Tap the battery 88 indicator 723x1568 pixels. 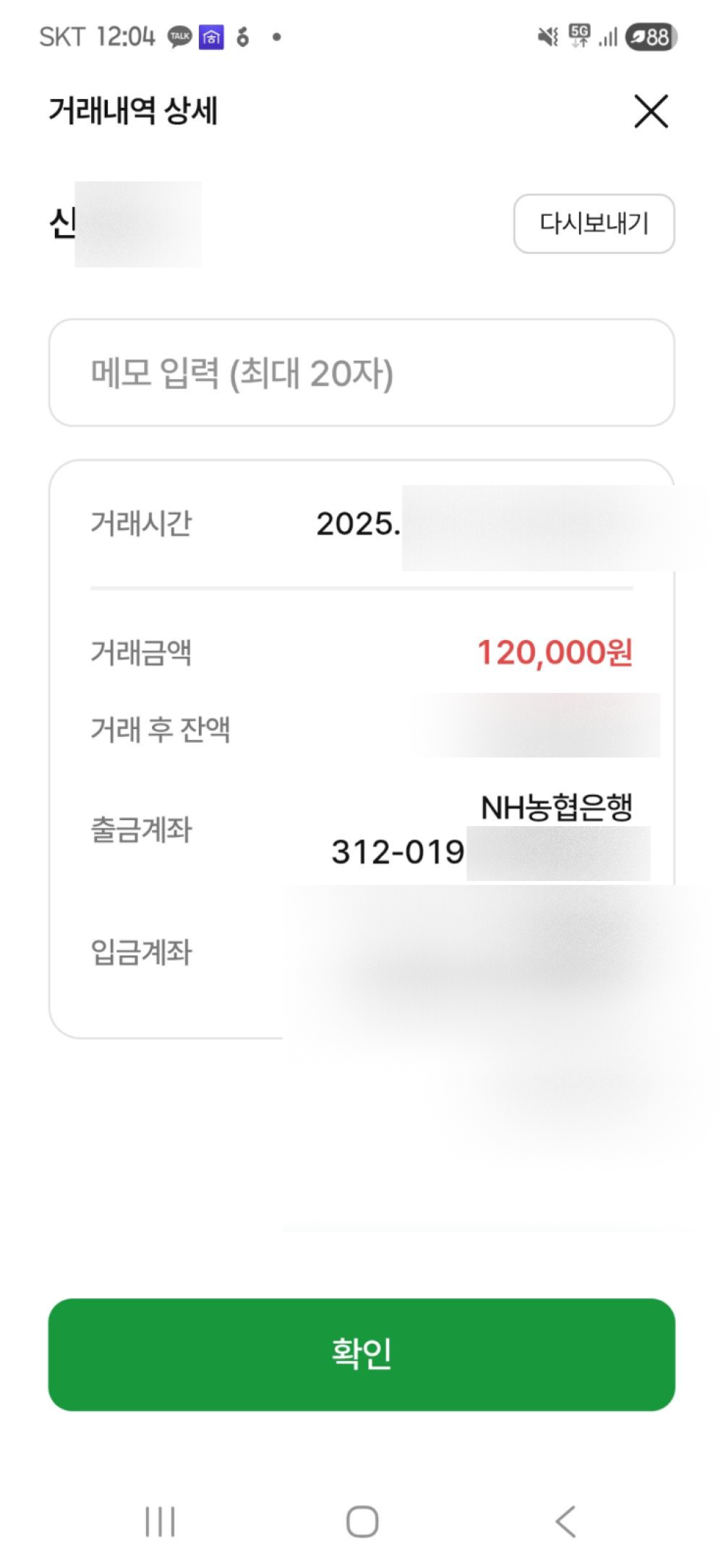coord(651,37)
